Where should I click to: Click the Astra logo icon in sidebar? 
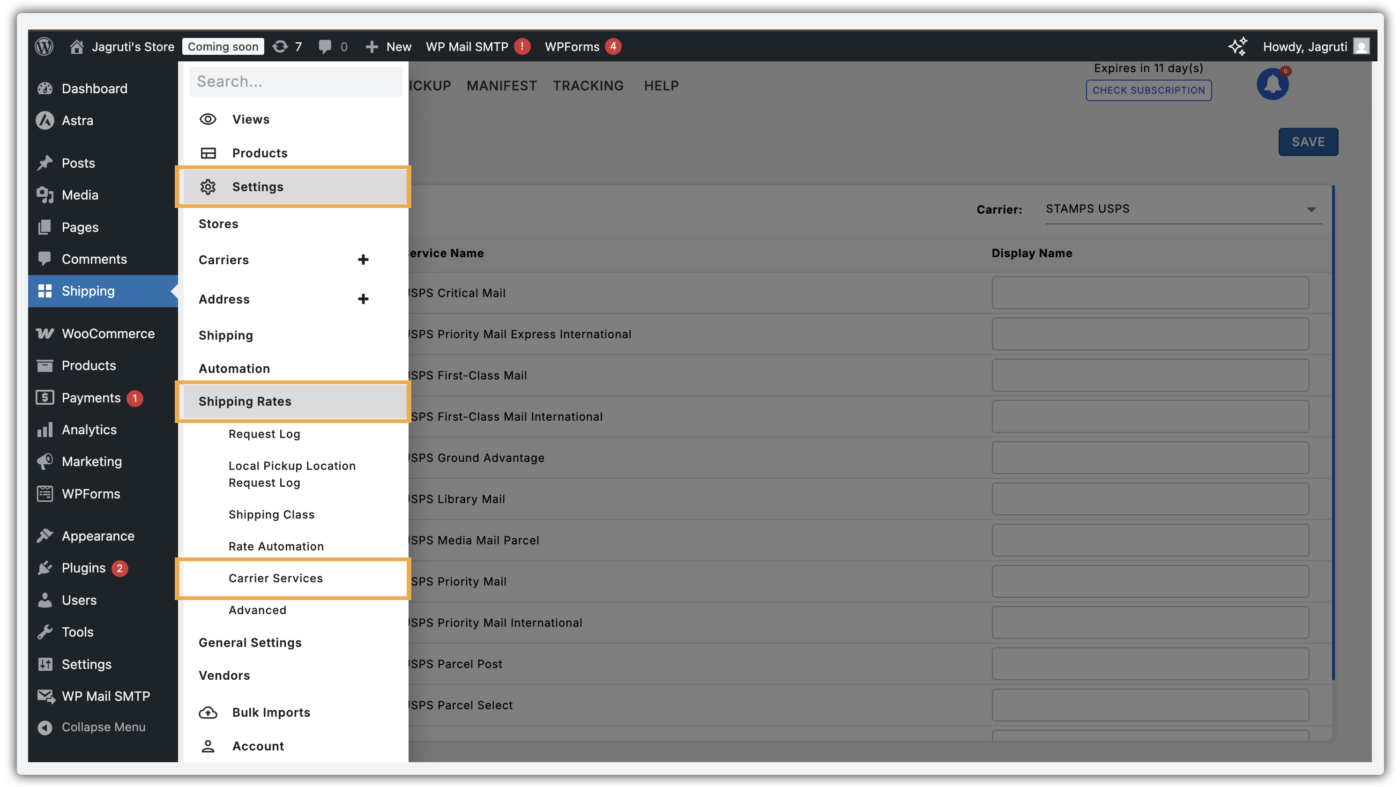[45, 120]
